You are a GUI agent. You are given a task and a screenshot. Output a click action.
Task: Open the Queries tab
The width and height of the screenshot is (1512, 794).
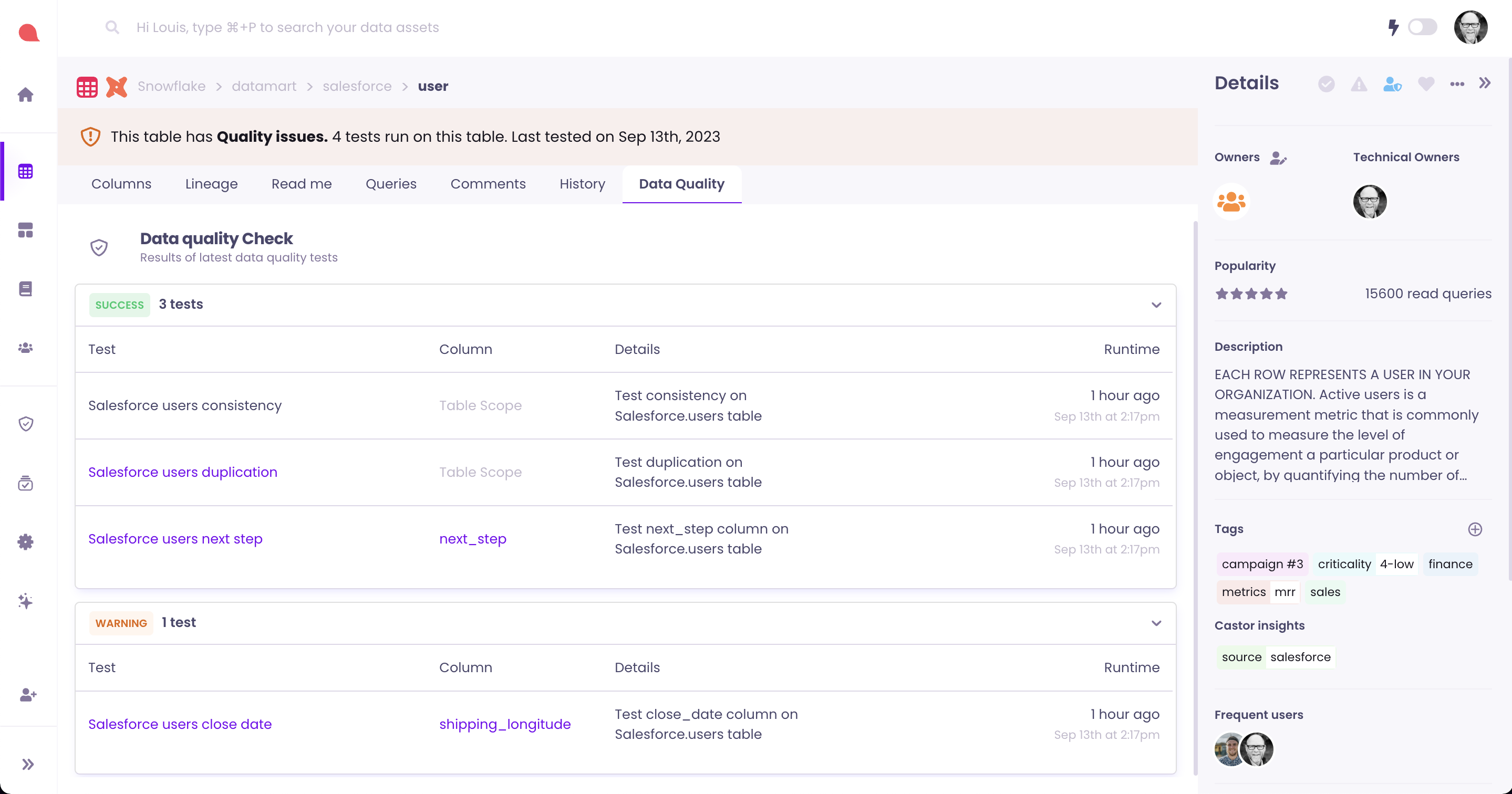(x=391, y=184)
